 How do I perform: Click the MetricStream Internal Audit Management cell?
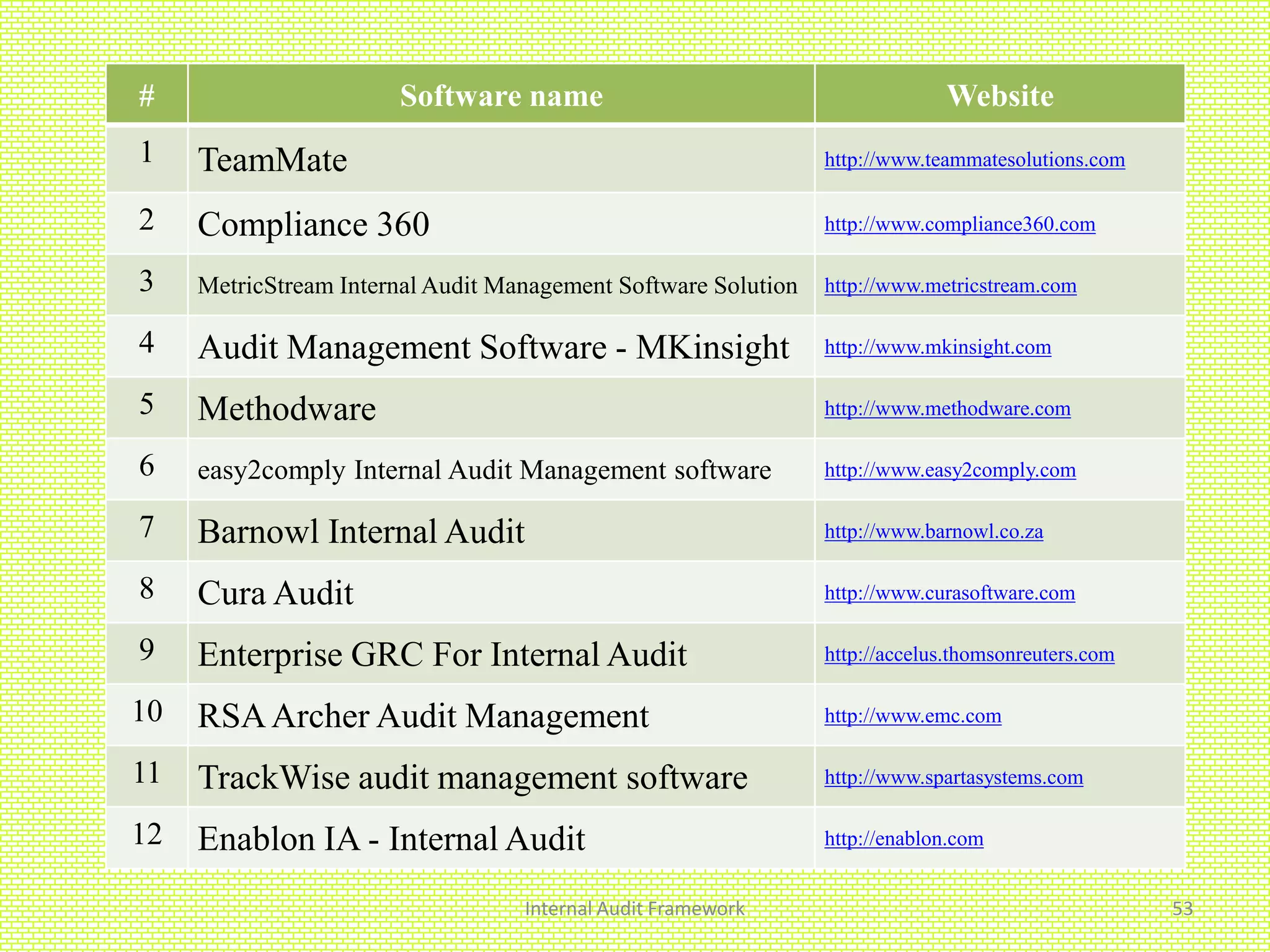501,285
